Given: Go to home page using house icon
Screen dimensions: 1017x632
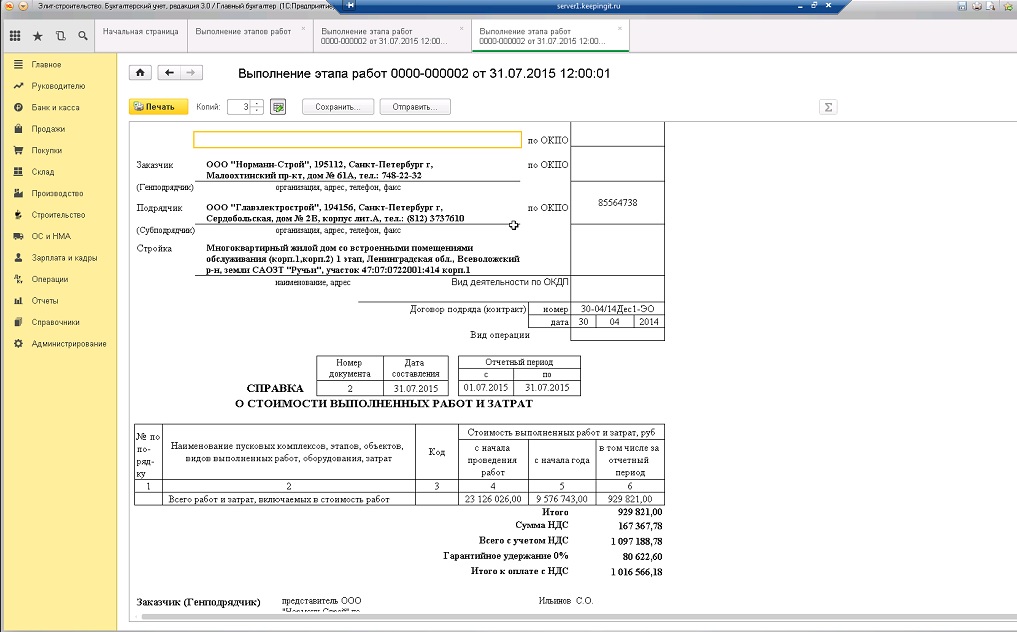Looking at the screenshot, I should tap(141, 73).
